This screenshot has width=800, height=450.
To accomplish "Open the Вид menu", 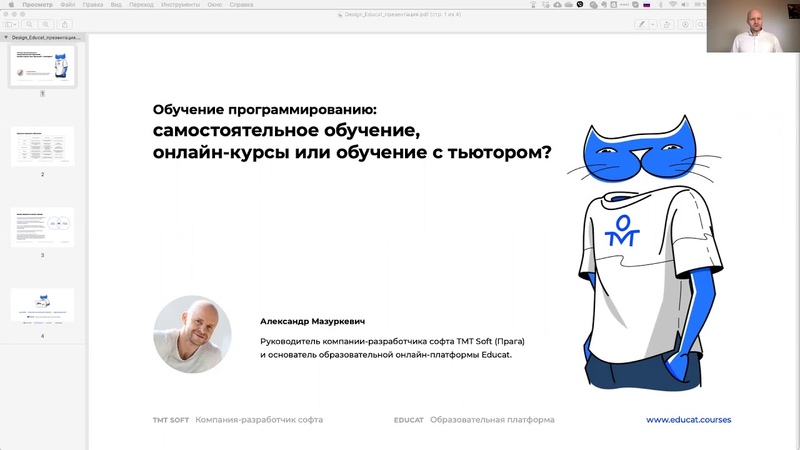I will pos(116,5).
